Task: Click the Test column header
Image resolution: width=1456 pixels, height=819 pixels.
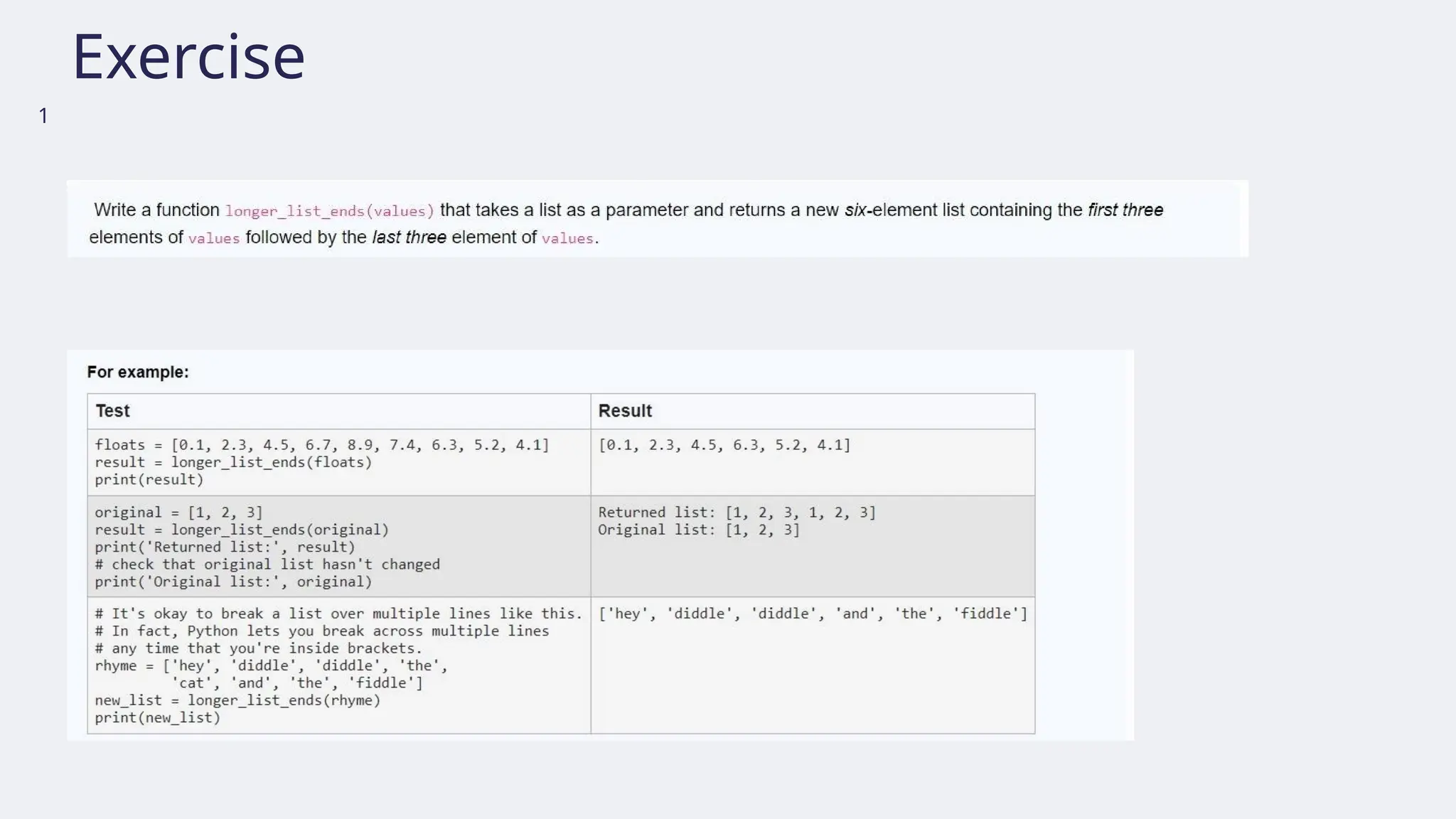Action: [x=112, y=411]
